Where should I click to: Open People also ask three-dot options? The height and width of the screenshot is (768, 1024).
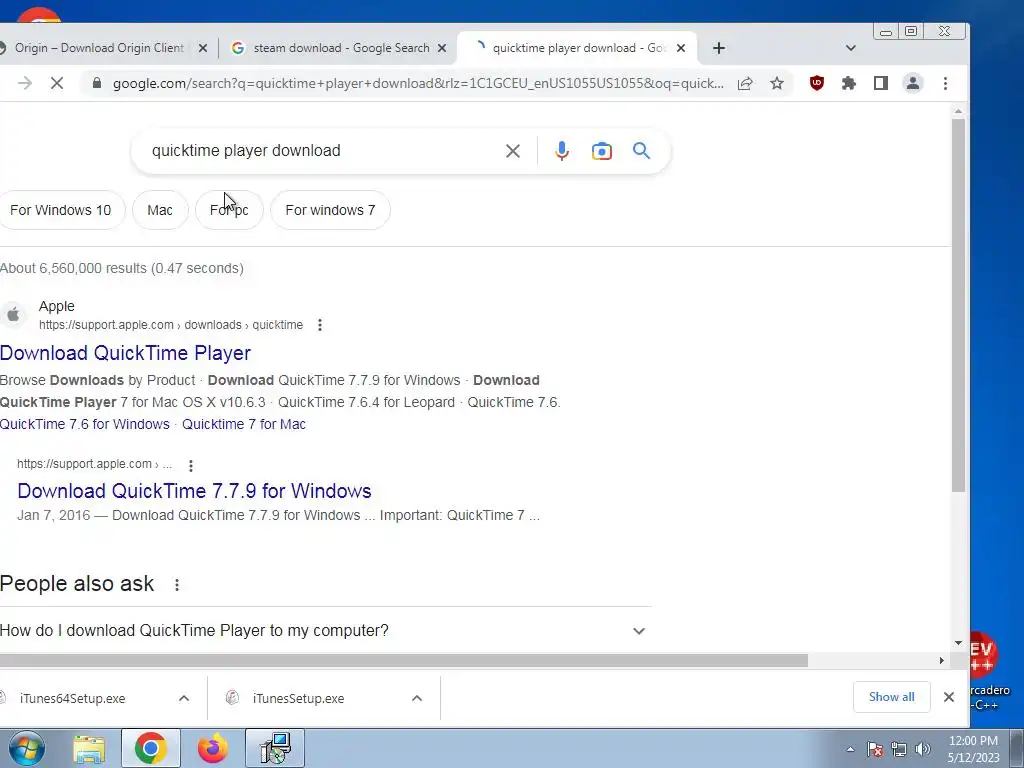point(176,584)
